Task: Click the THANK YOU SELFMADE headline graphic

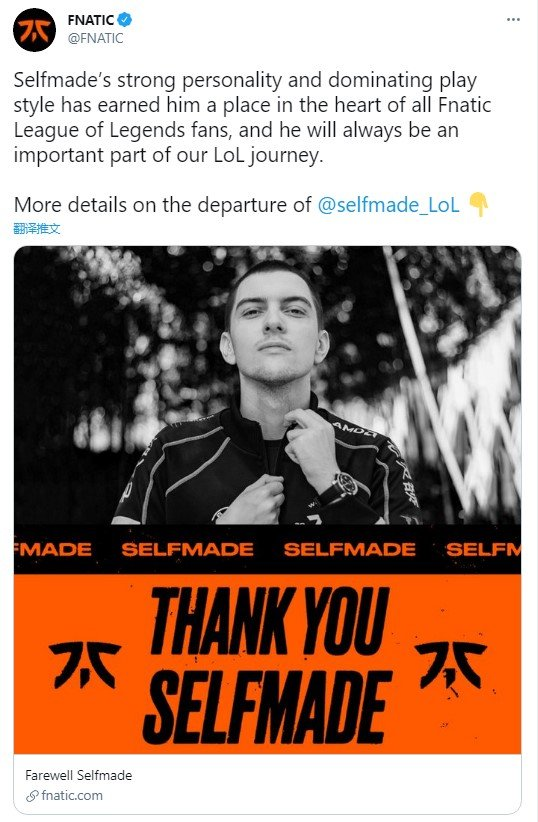Action: [267, 666]
